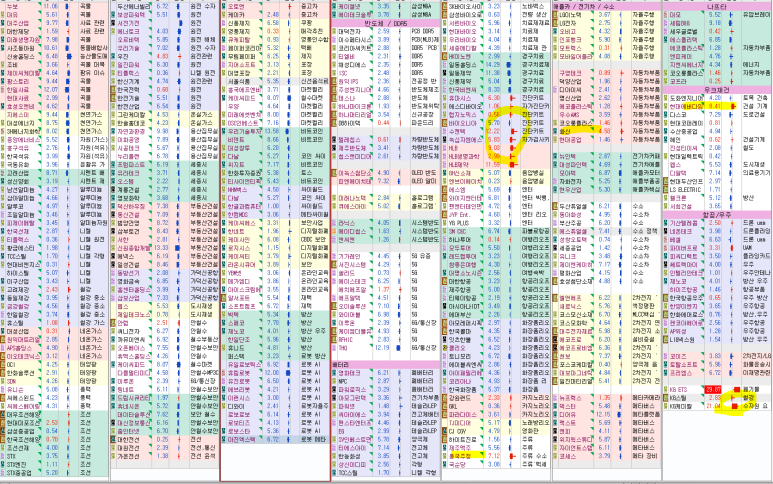The image size is (773, 484).
Task: Click the 하나투어 stock name
Action: tap(460, 240)
